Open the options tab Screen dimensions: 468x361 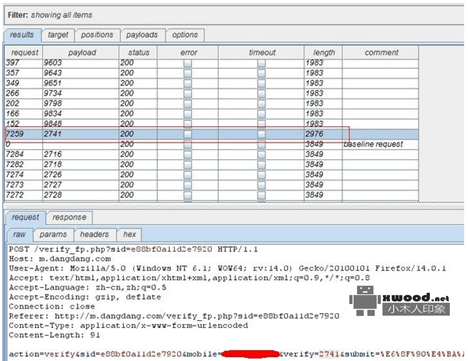185,35
